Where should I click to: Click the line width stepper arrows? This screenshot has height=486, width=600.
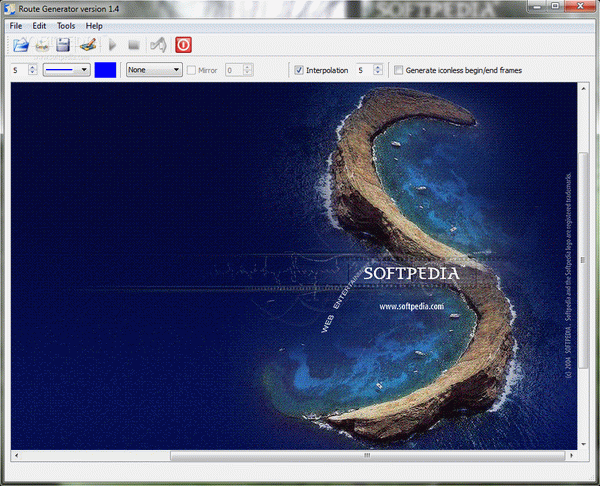(33, 70)
